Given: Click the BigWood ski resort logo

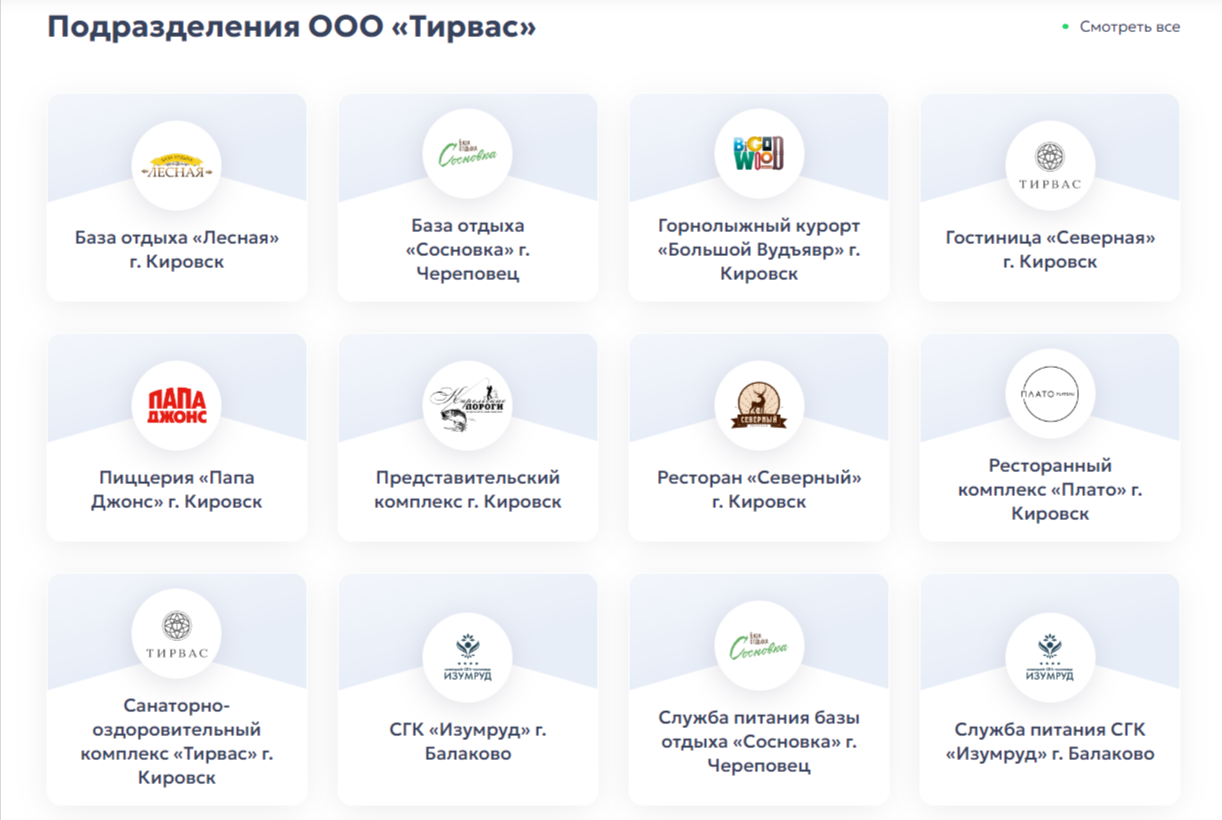Looking at the screenshot, I should [758, 155].
